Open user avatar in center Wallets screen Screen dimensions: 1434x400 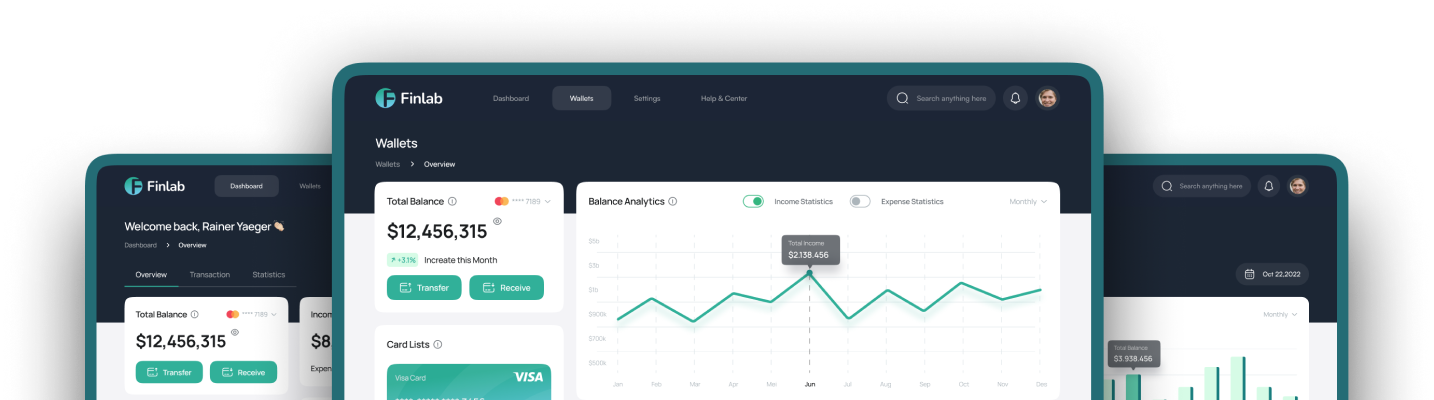(x=1047, y=98)
